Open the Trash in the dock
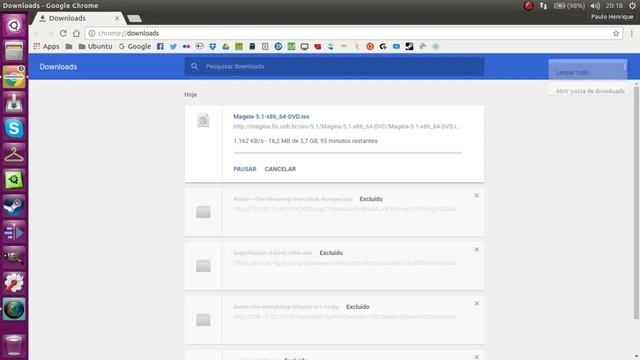Screen dimensions: 640x360 tap(14, 345)
